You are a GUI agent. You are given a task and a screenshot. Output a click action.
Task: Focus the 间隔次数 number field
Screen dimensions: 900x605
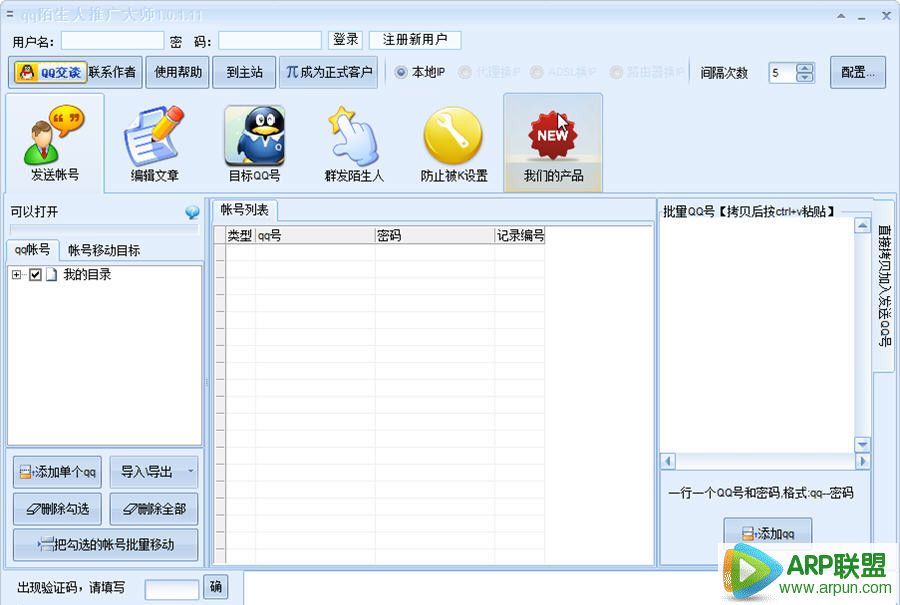782,73
